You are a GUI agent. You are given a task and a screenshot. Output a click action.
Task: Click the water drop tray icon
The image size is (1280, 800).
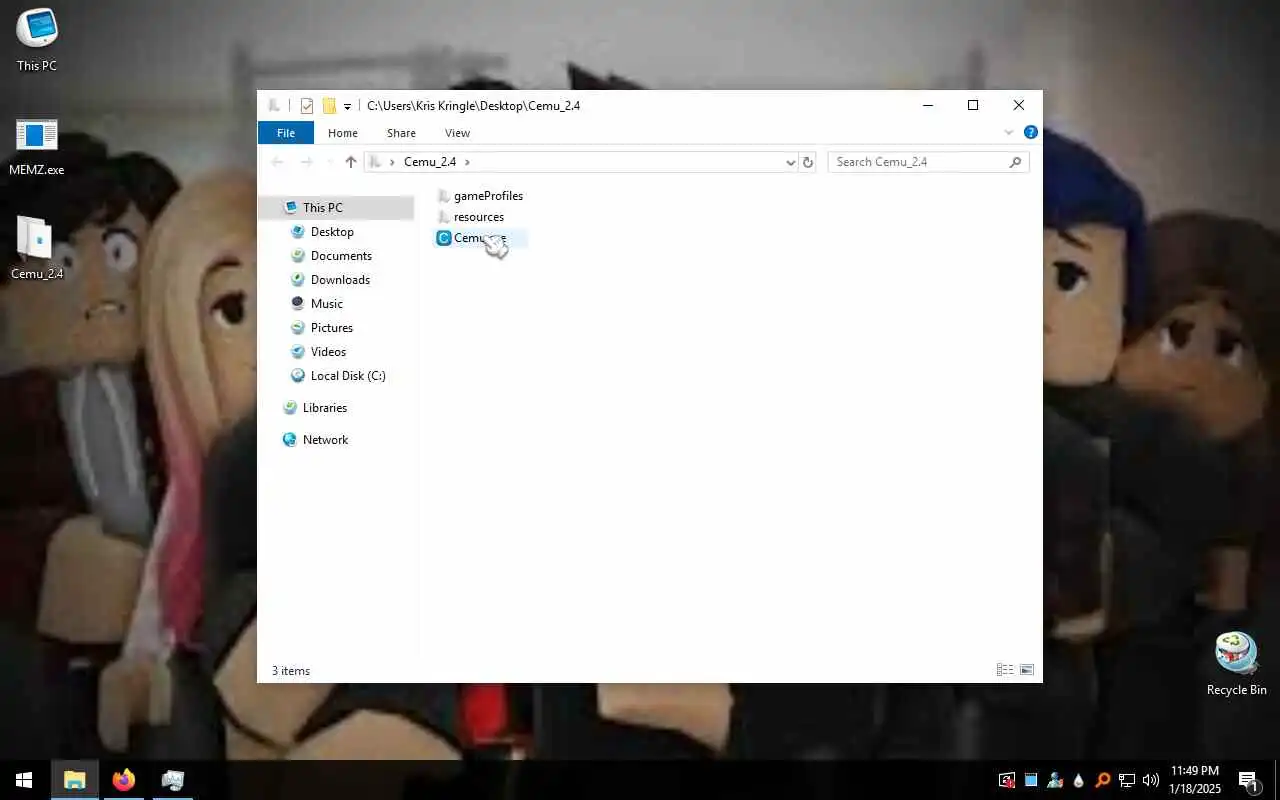pyautogui.click(x=1079, y=780)
